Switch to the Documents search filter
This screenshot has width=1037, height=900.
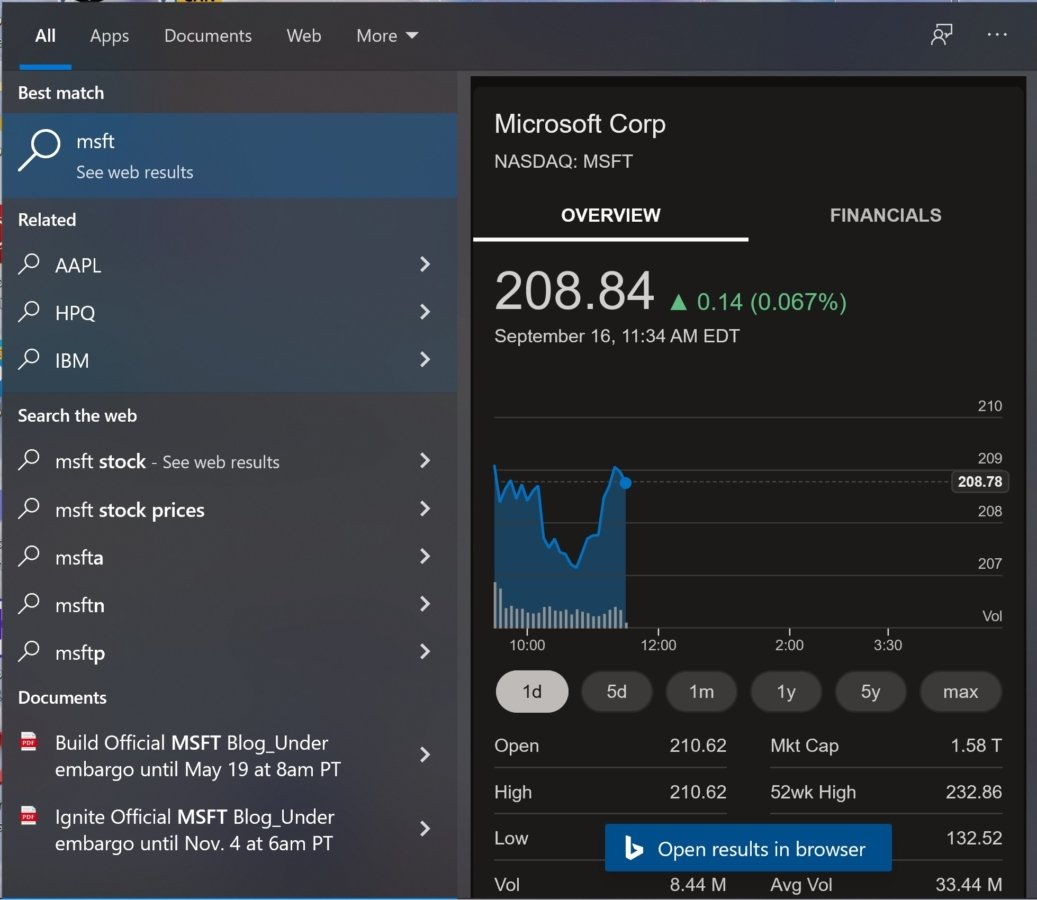point(208,36)
